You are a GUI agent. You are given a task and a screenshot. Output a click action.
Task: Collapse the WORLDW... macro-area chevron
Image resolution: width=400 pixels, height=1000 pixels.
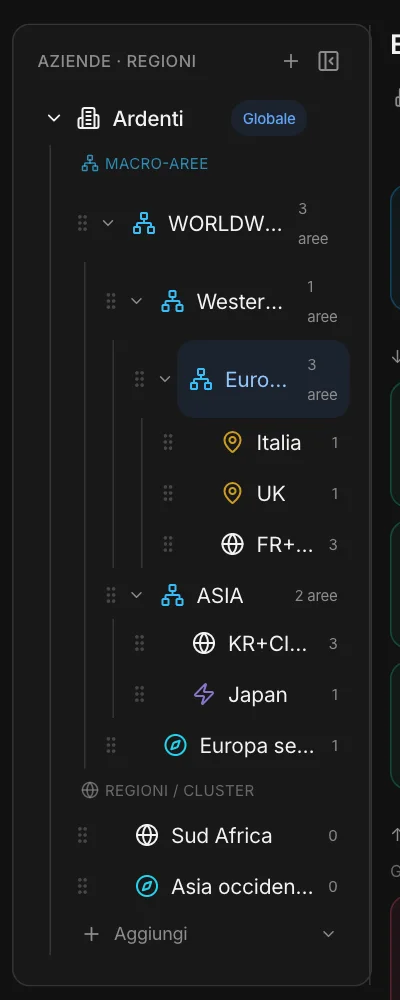coord(108,223)
